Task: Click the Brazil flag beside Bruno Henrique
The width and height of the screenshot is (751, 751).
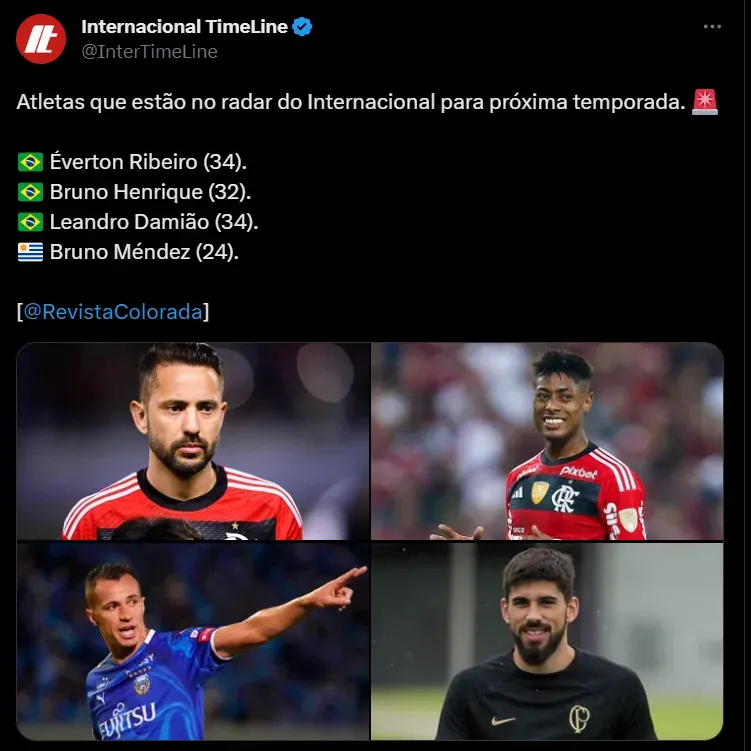Action: click(31, 192)
